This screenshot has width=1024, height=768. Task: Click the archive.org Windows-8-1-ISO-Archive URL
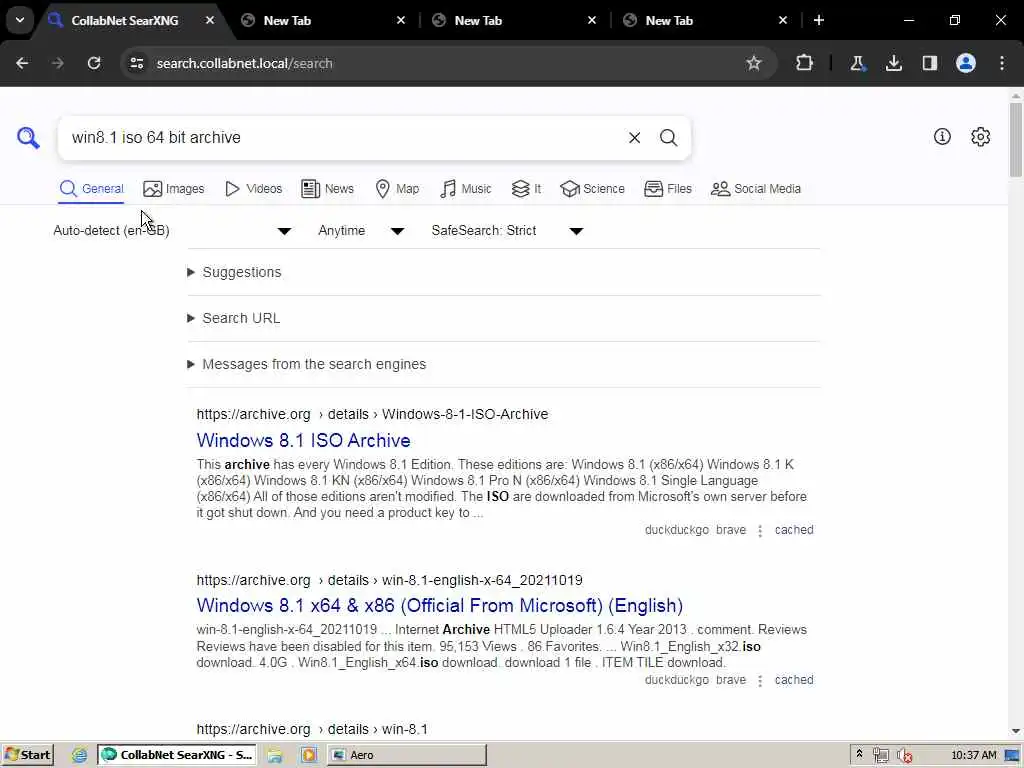[x=372, y=414]
